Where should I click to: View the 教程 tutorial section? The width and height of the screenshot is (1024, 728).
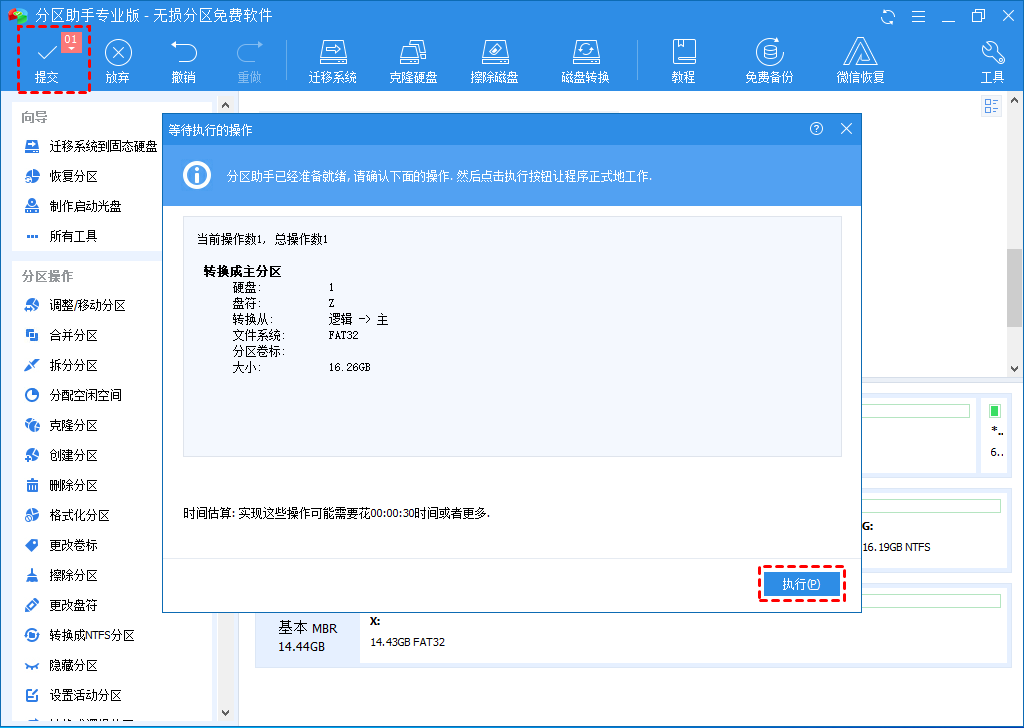(684, 59)
